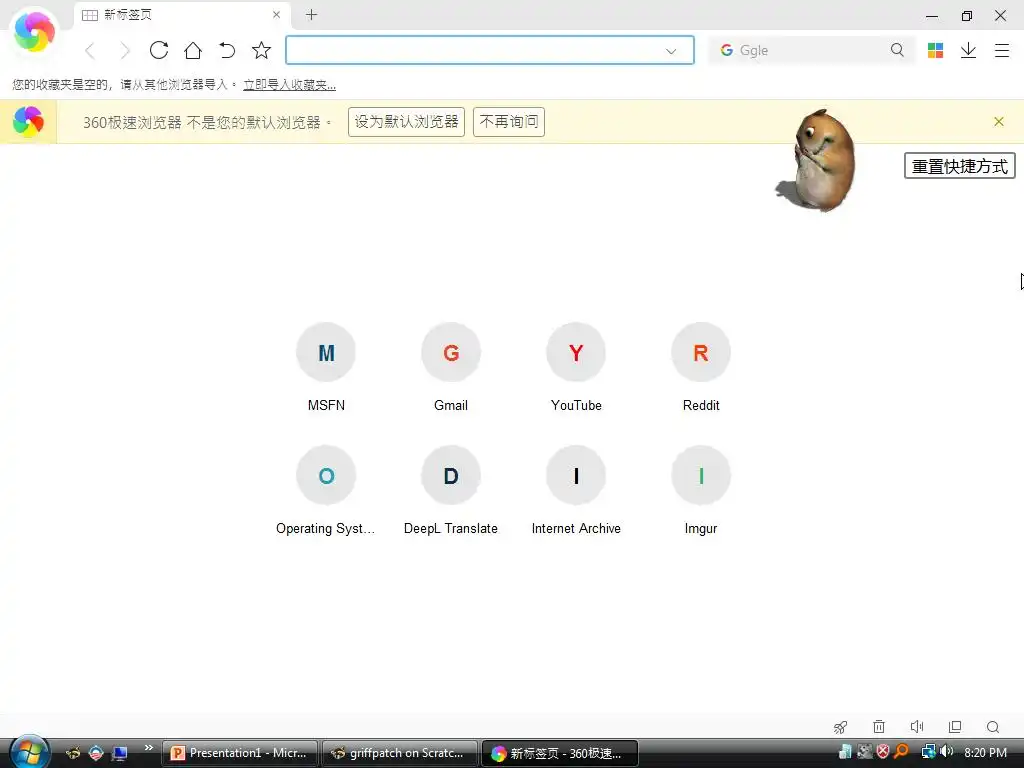Click 重置快捷方式 button
The width and height of the screenshot is (1024, 768).
(x=959, y=166)
